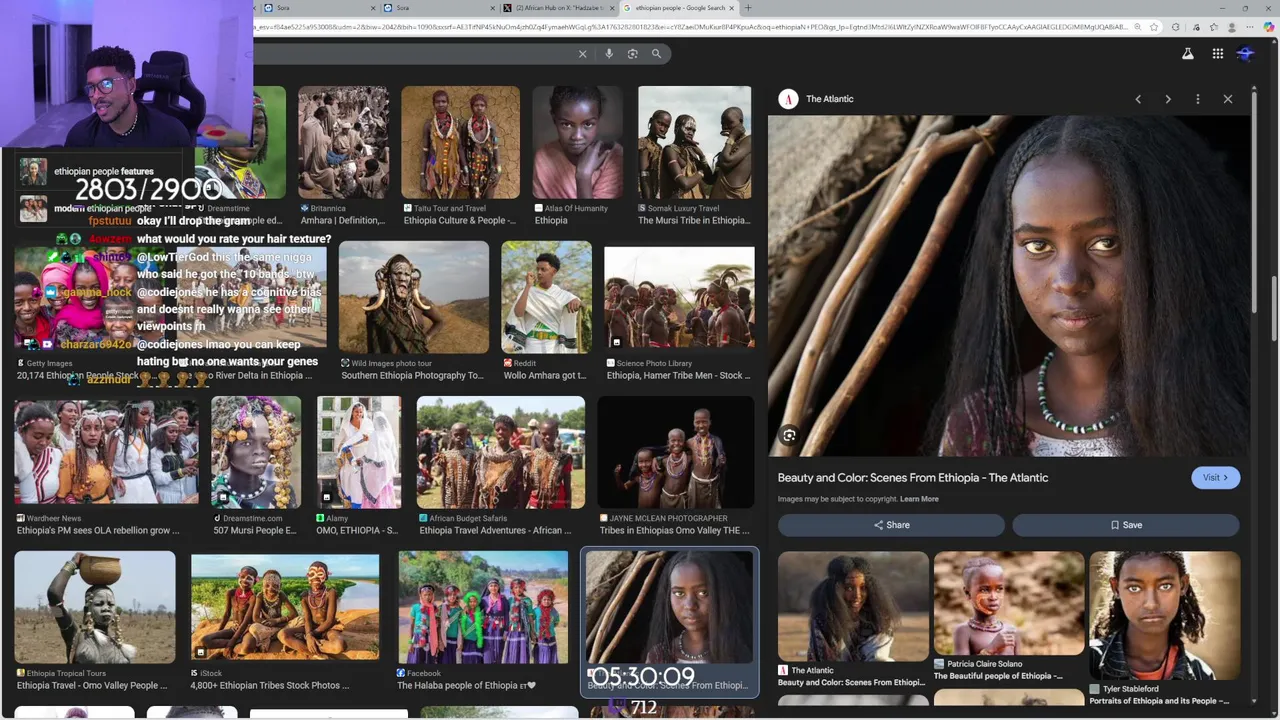The height and width of the screenshot is (720, 1280).
Task: Click 'Ethiopia Travel - Omo Valley People' caption
Action: pos(93,686)
